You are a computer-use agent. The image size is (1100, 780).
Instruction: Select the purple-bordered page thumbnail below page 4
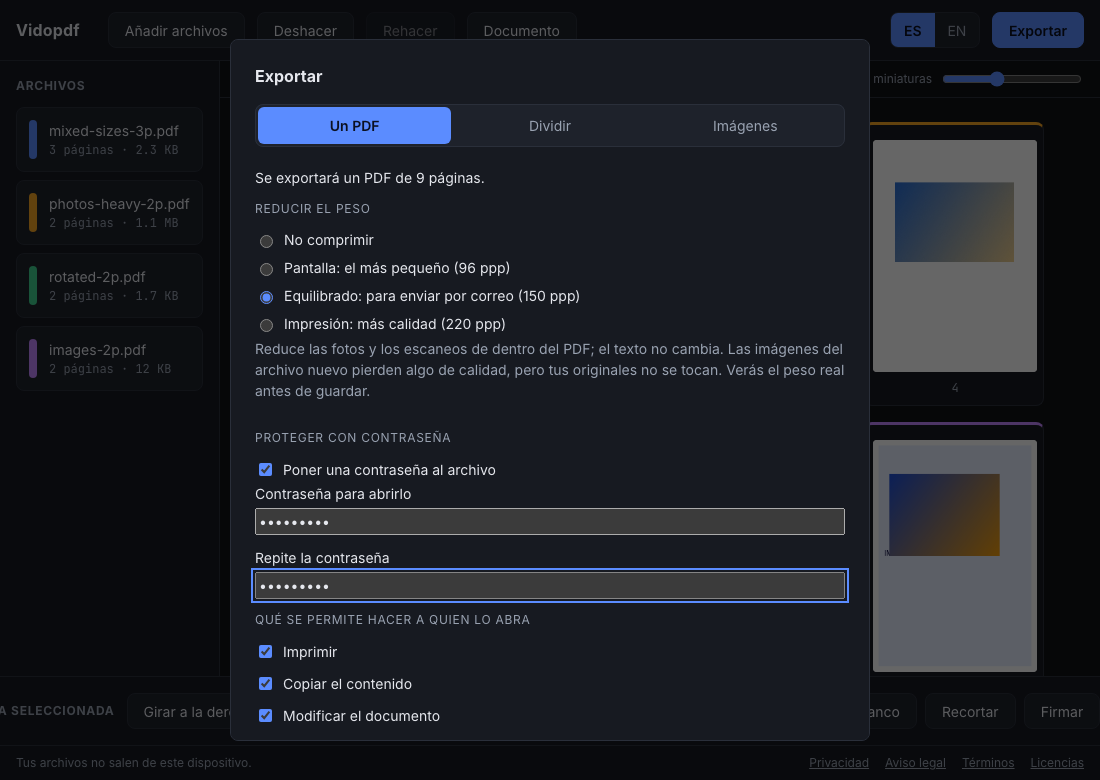tap(955, 556)
